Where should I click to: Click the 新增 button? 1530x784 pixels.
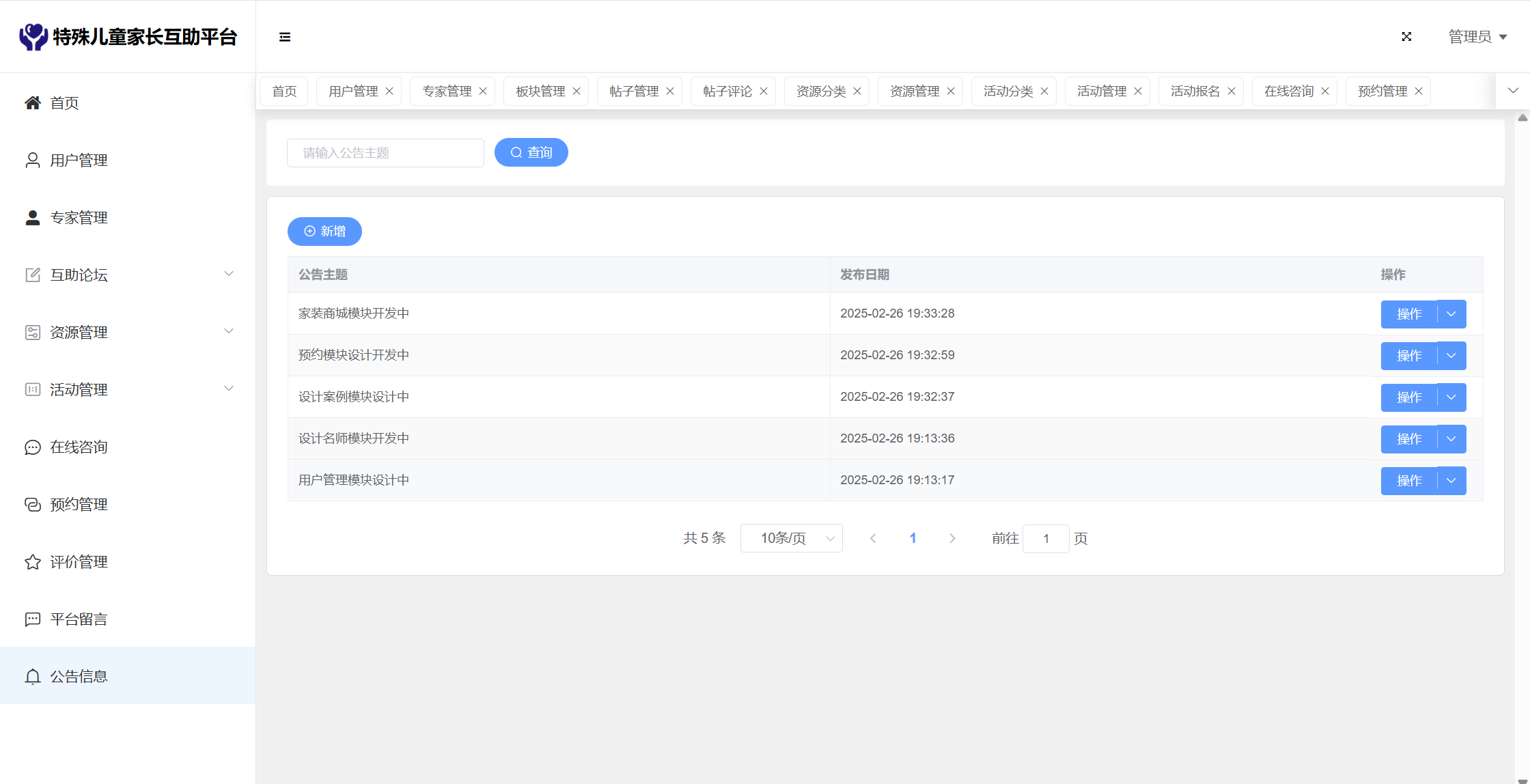coord(324,232)
